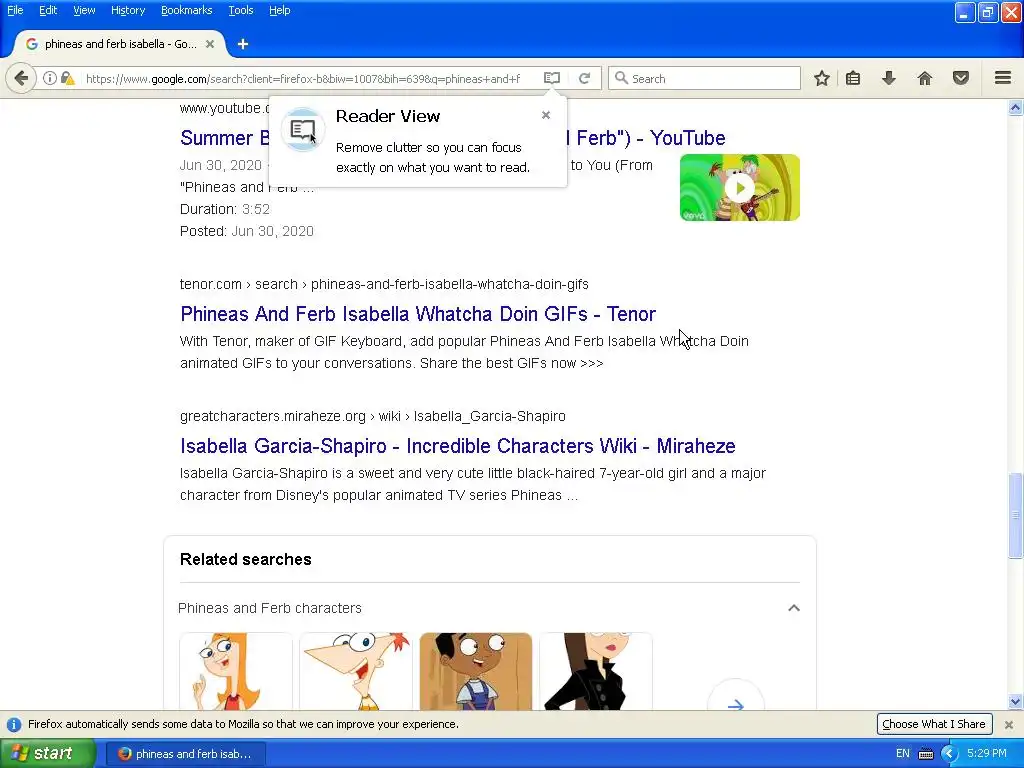Expand hidden tray icons arrow
Image resolution: width=1024 pixels, height=768 pixels.
tap(949, 754)
